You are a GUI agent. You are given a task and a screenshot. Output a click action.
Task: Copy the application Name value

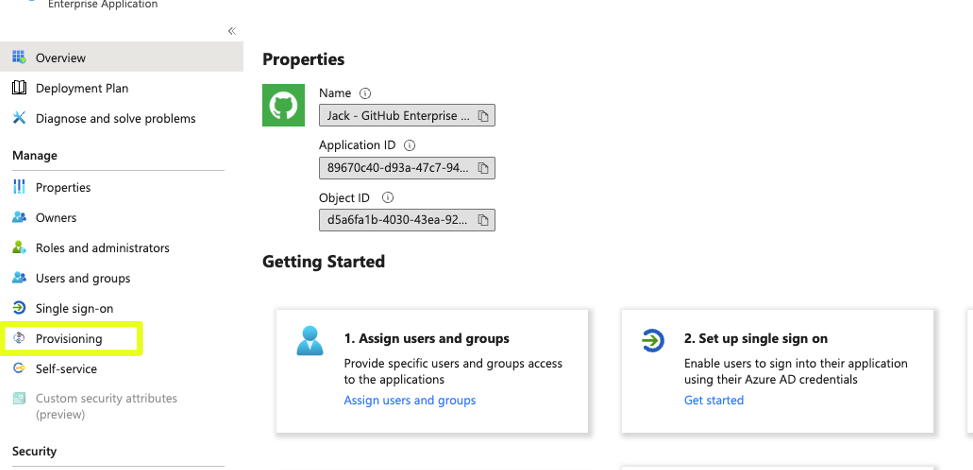(x=483, y=115)
